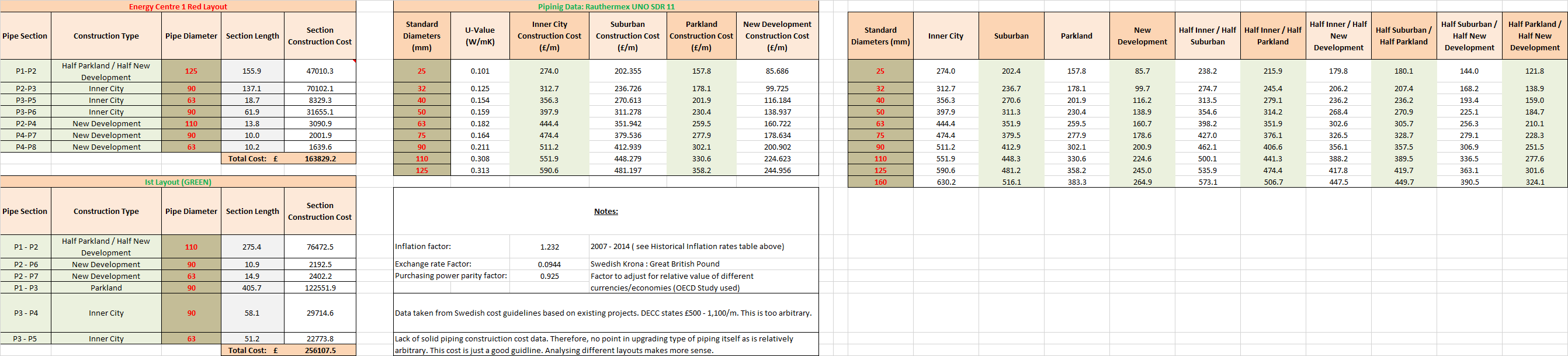Click the 'Ist Layout (GREEN)' title cell
The image size is (1568, 356).
tap(178, 182)
